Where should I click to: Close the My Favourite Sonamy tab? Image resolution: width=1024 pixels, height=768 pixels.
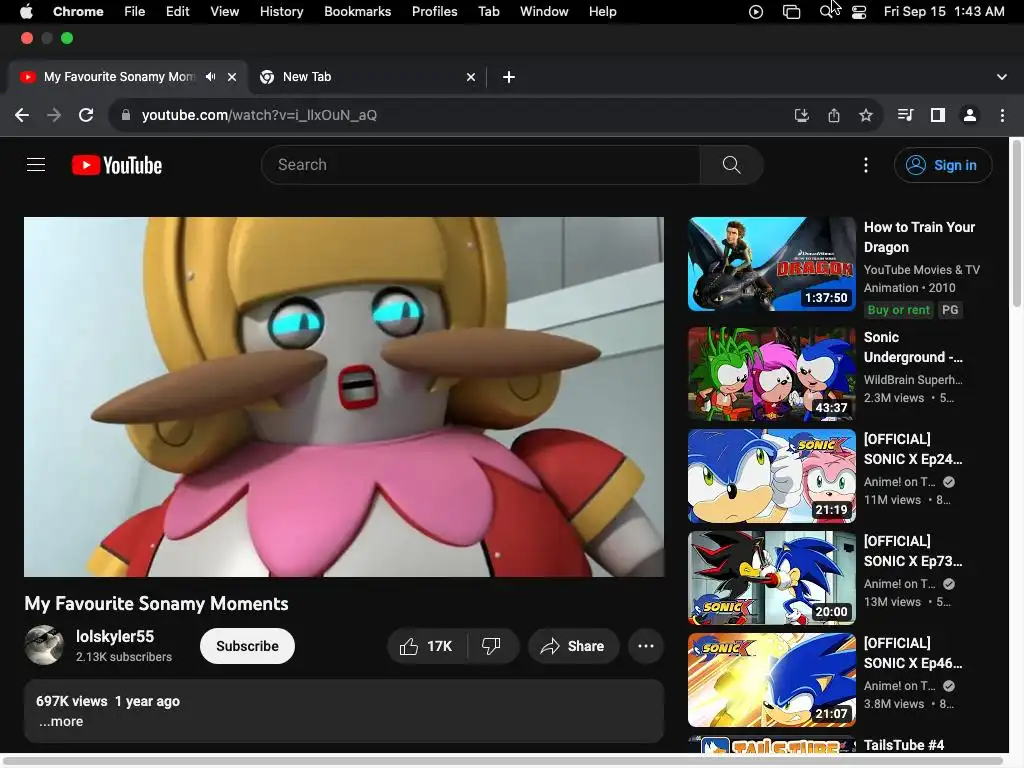[232, 77]
